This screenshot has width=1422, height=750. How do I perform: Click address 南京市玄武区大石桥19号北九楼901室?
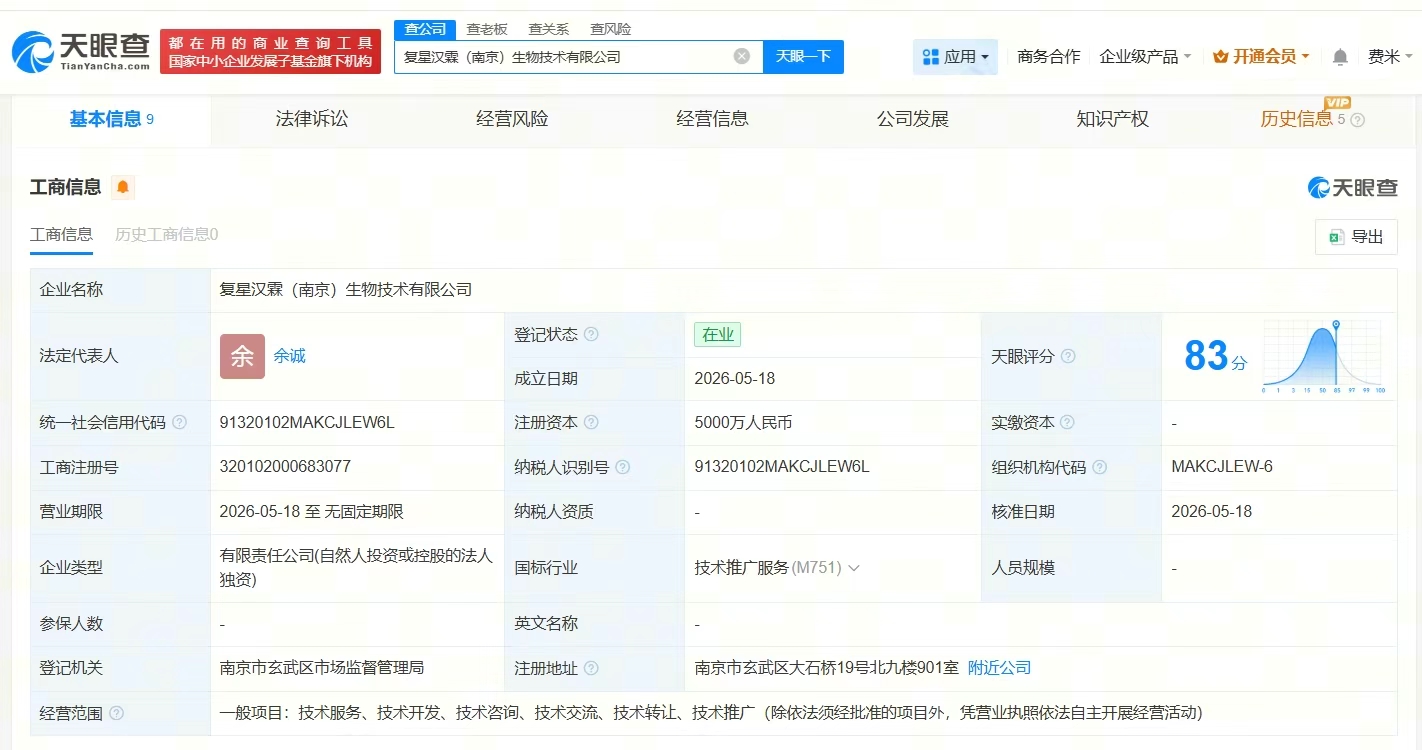826,668
